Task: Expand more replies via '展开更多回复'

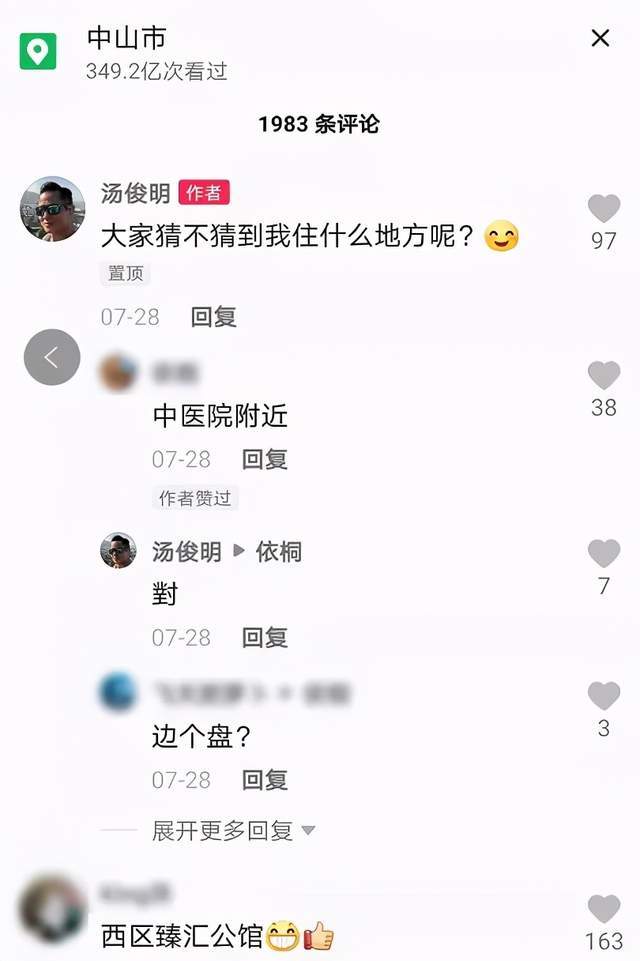Action: [x=223, y=831]
